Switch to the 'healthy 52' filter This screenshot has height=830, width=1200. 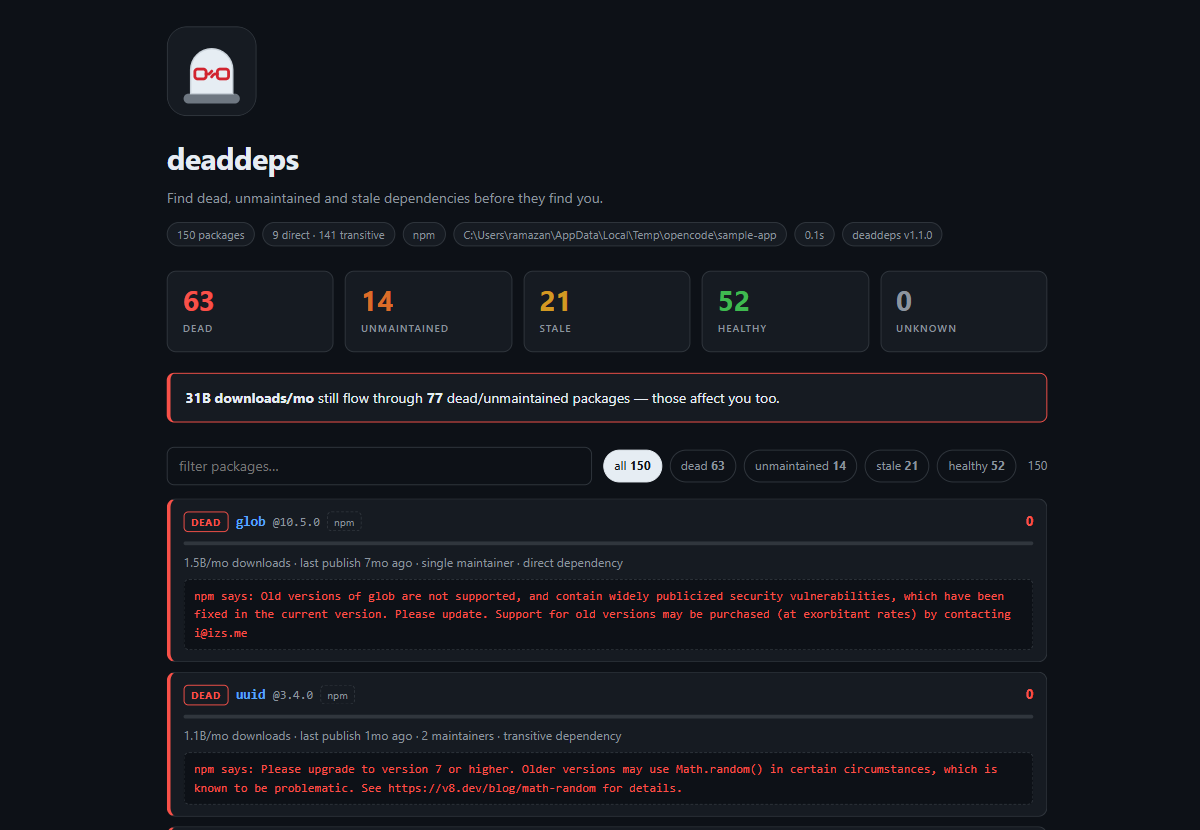pos(977,466)
